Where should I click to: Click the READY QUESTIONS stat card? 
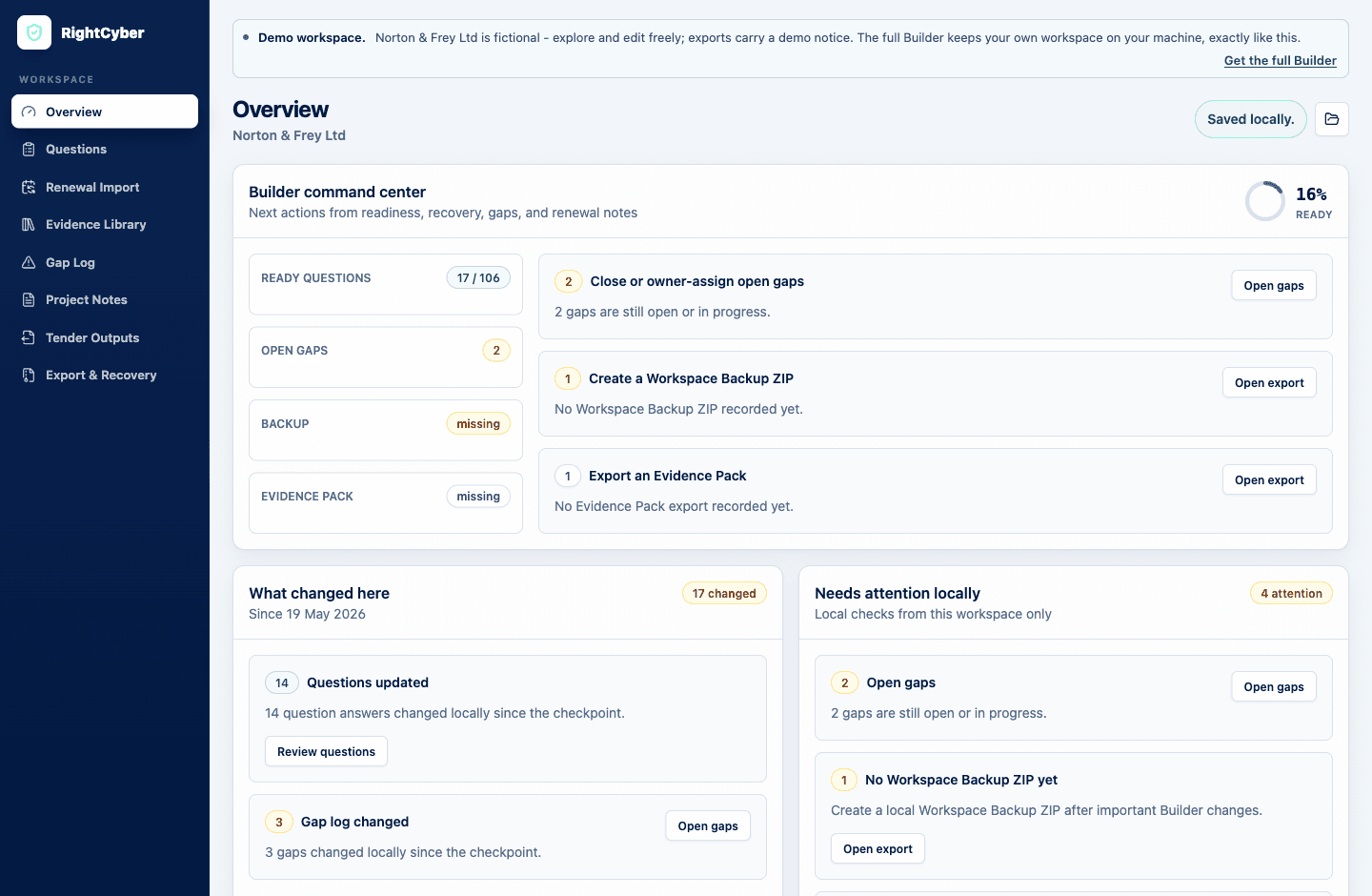tap(386, 284)
